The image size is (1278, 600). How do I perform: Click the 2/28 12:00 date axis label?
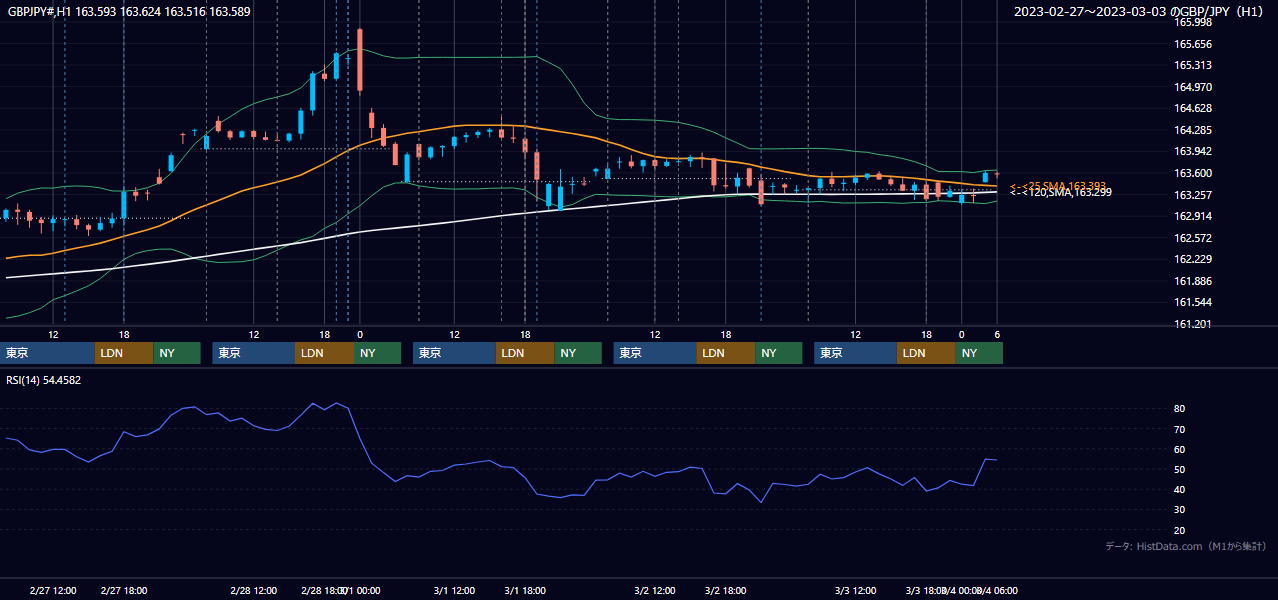[x=253, y=590]
